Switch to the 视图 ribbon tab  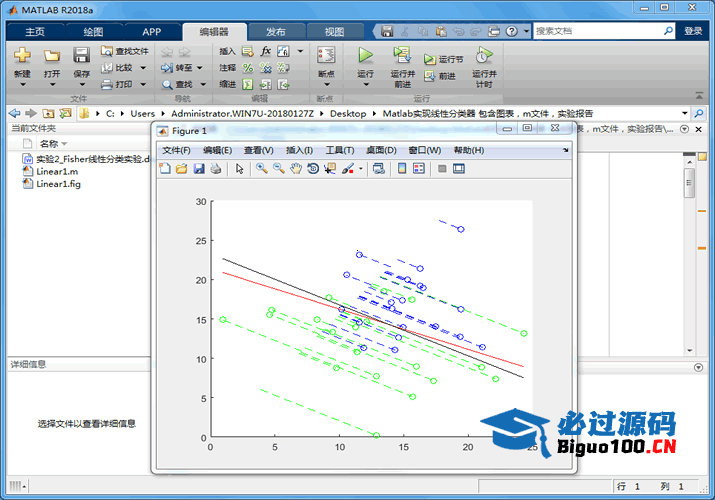tap(334, 31)
